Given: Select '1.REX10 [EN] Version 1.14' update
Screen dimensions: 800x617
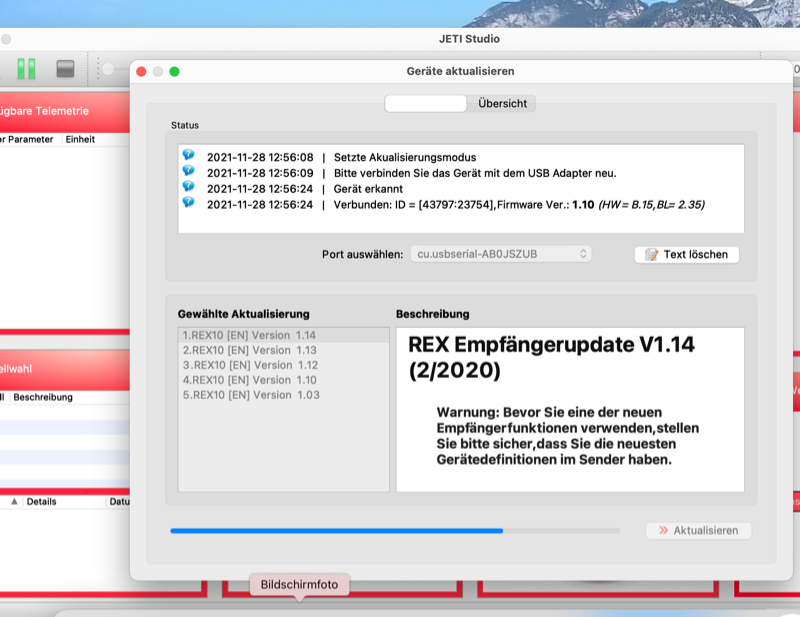Looking at the screenshot, I should (283, 335).
